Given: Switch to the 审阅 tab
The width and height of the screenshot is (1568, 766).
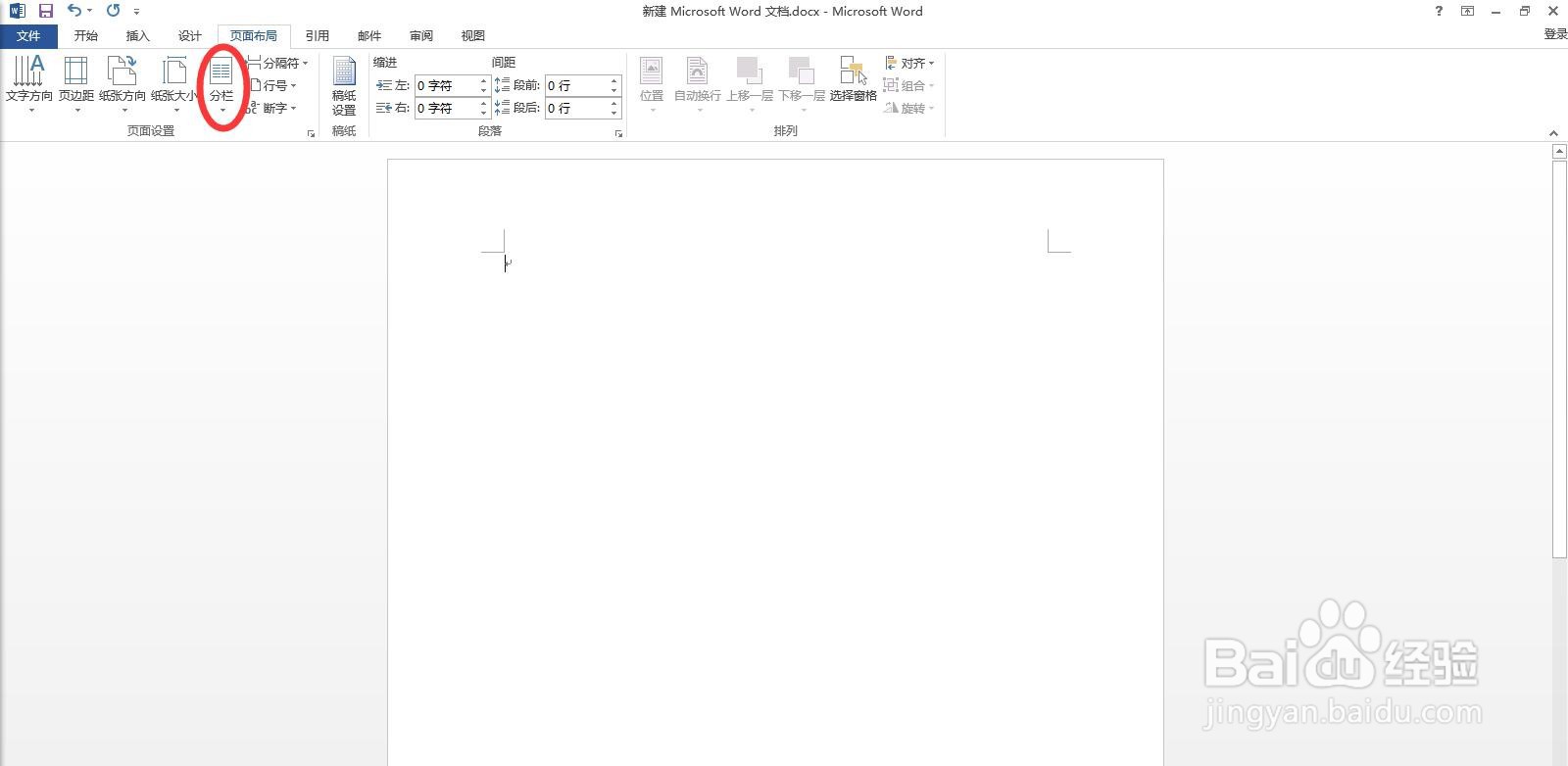Looking at the screenshot, I should pyautogui.click(x=421, y=35).
